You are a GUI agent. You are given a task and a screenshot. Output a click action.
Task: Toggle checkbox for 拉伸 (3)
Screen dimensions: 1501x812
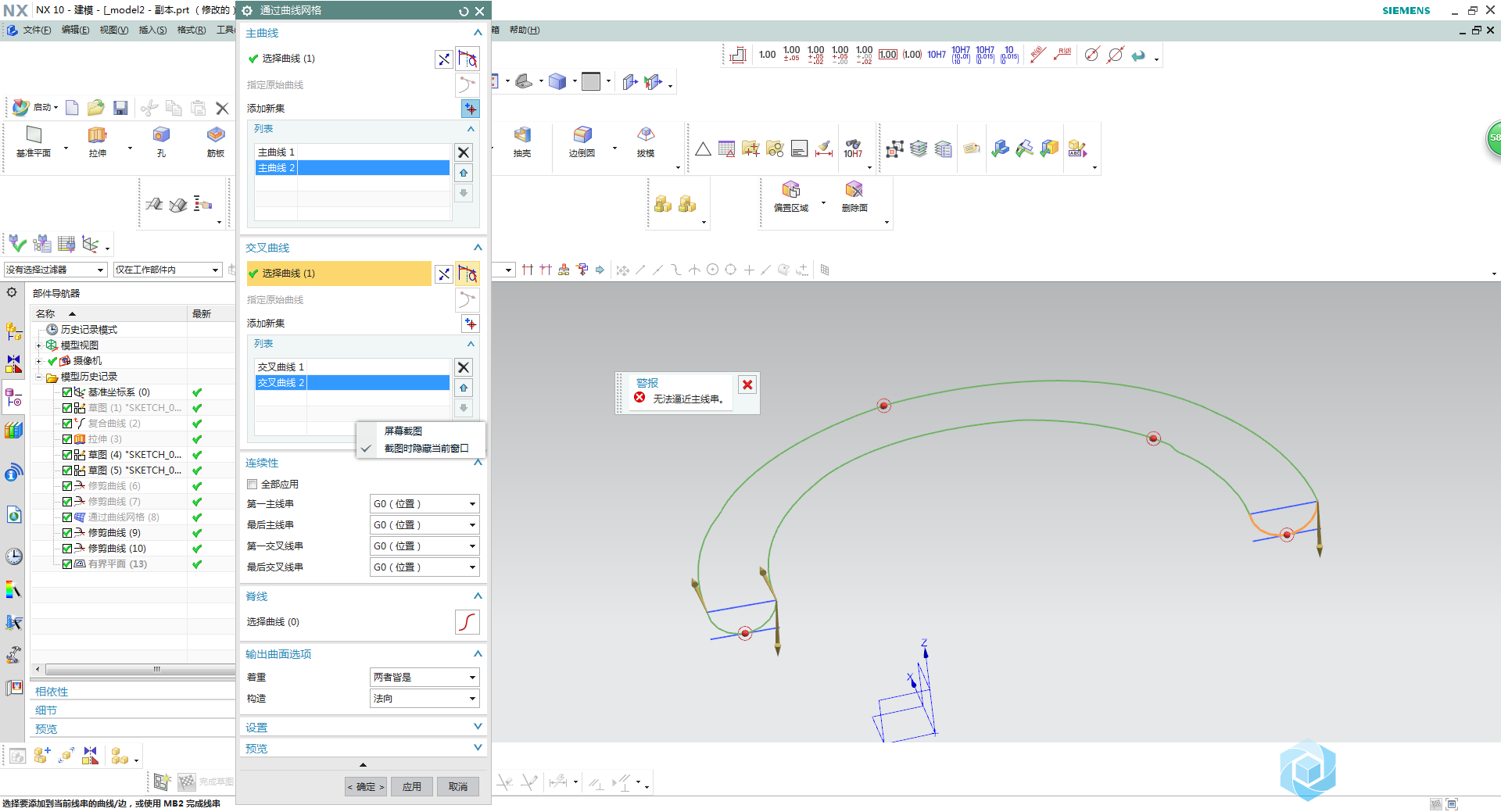(x=67, y=439)
